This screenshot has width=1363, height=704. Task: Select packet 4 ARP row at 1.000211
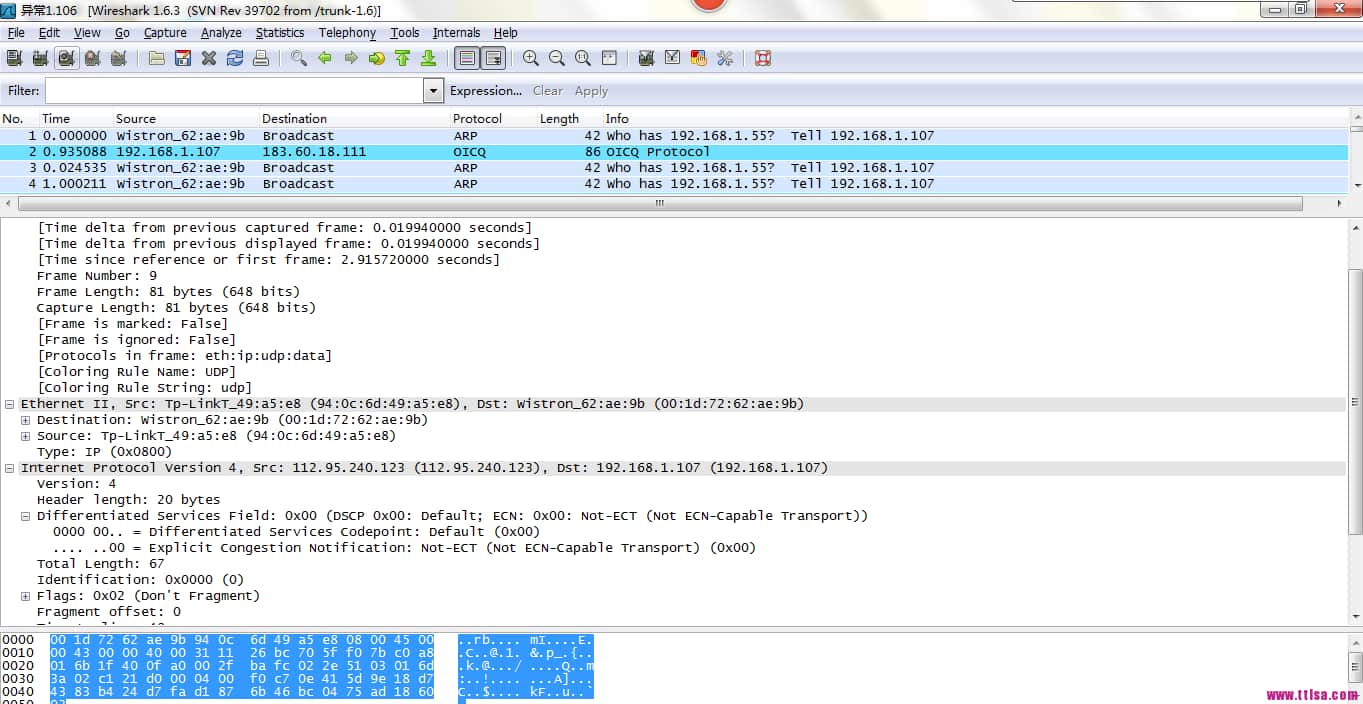click(674, 184)
